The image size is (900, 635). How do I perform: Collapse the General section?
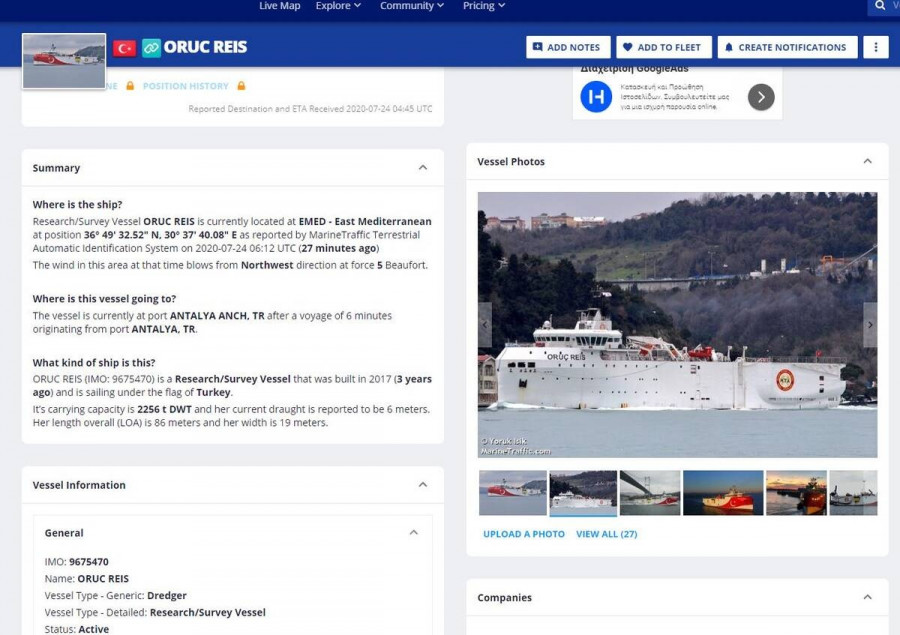click(x=413, y=533)
